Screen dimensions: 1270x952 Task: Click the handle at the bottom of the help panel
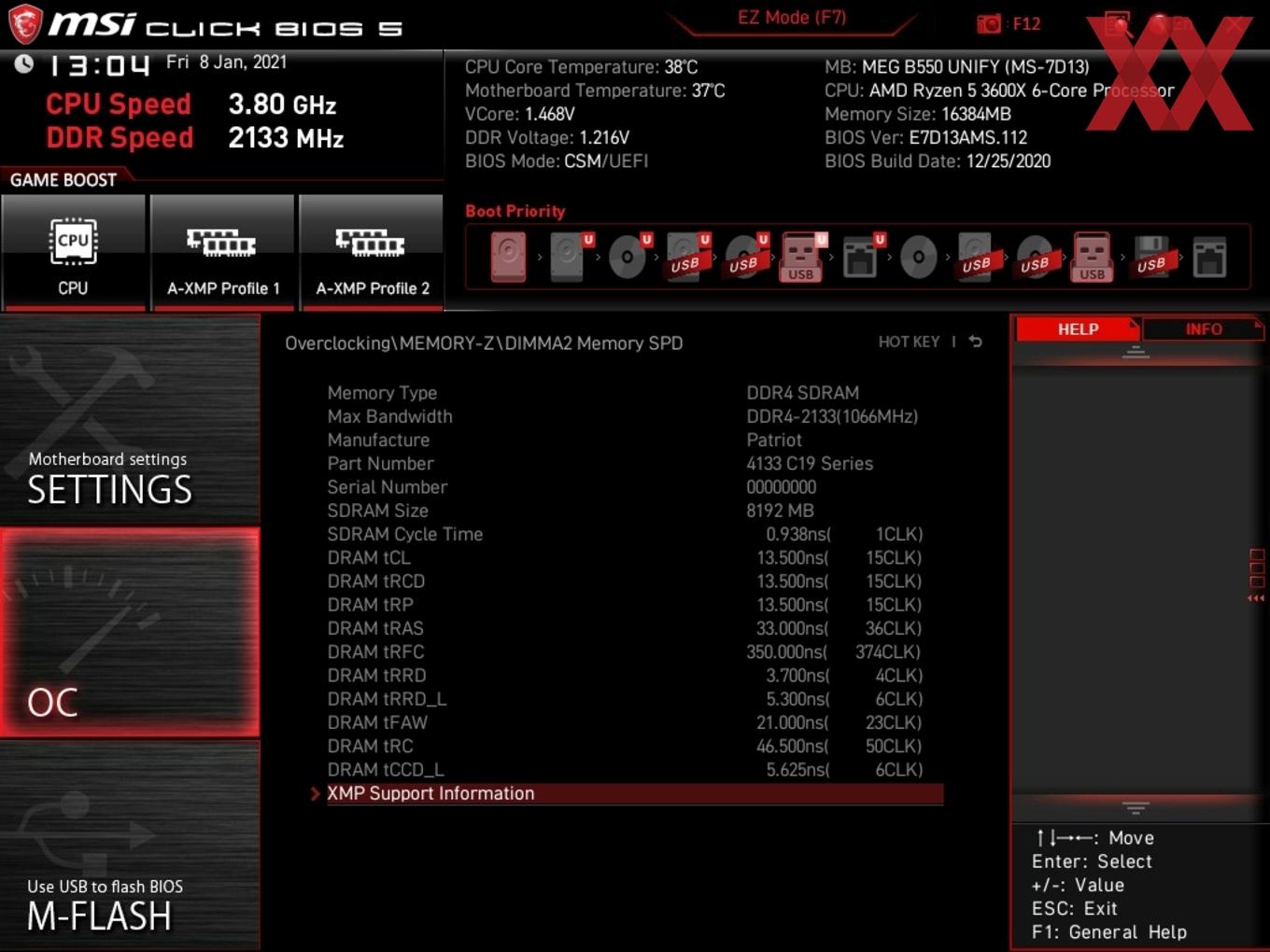tap(1136, 807)
